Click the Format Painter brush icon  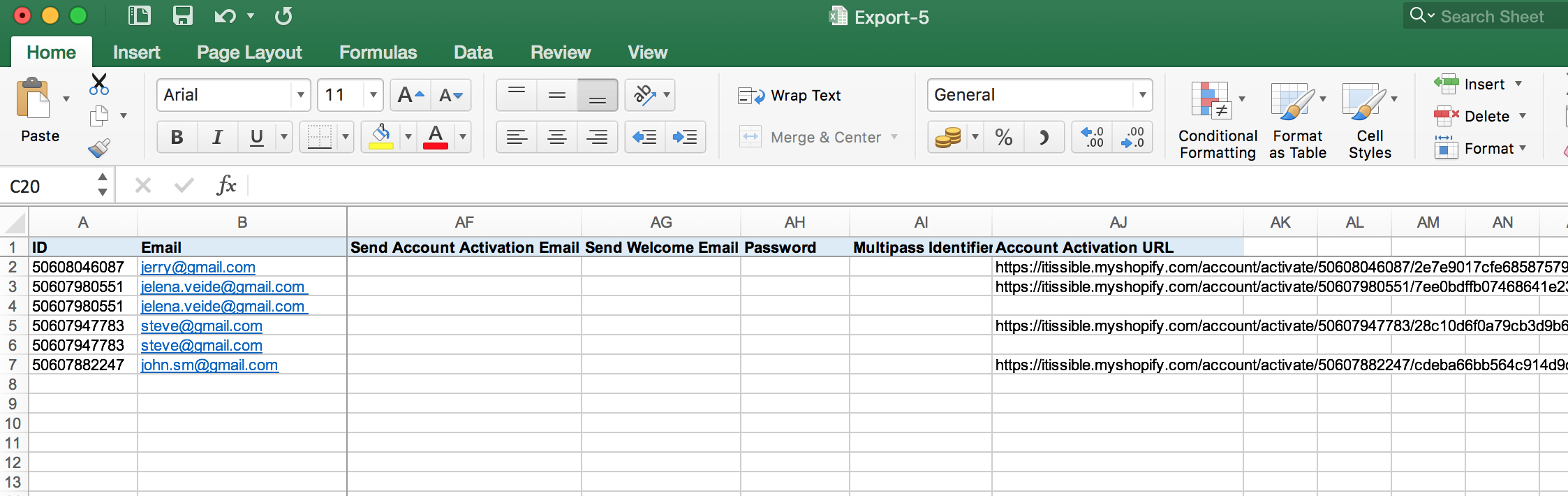(x=99, y=148)
